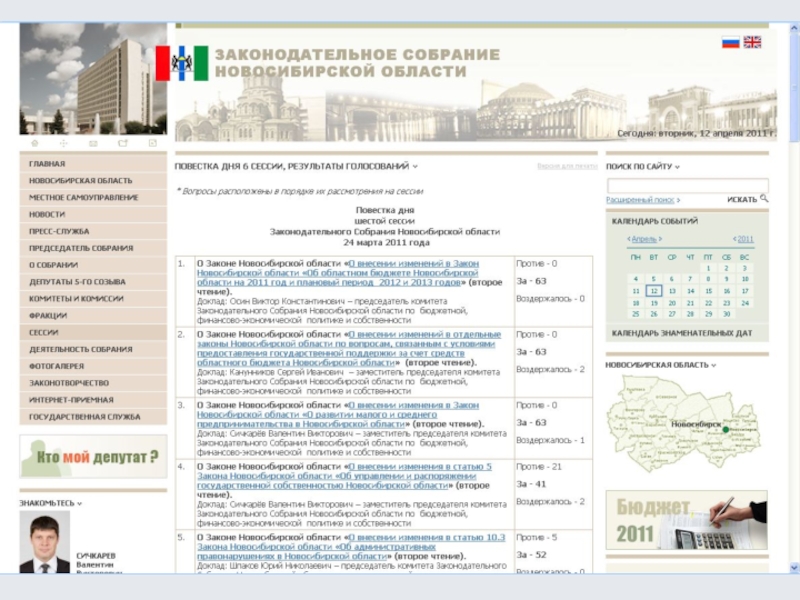Click the ИСКАТЬ search button
Screen dimensions: 800x600
tap(742, 199)
